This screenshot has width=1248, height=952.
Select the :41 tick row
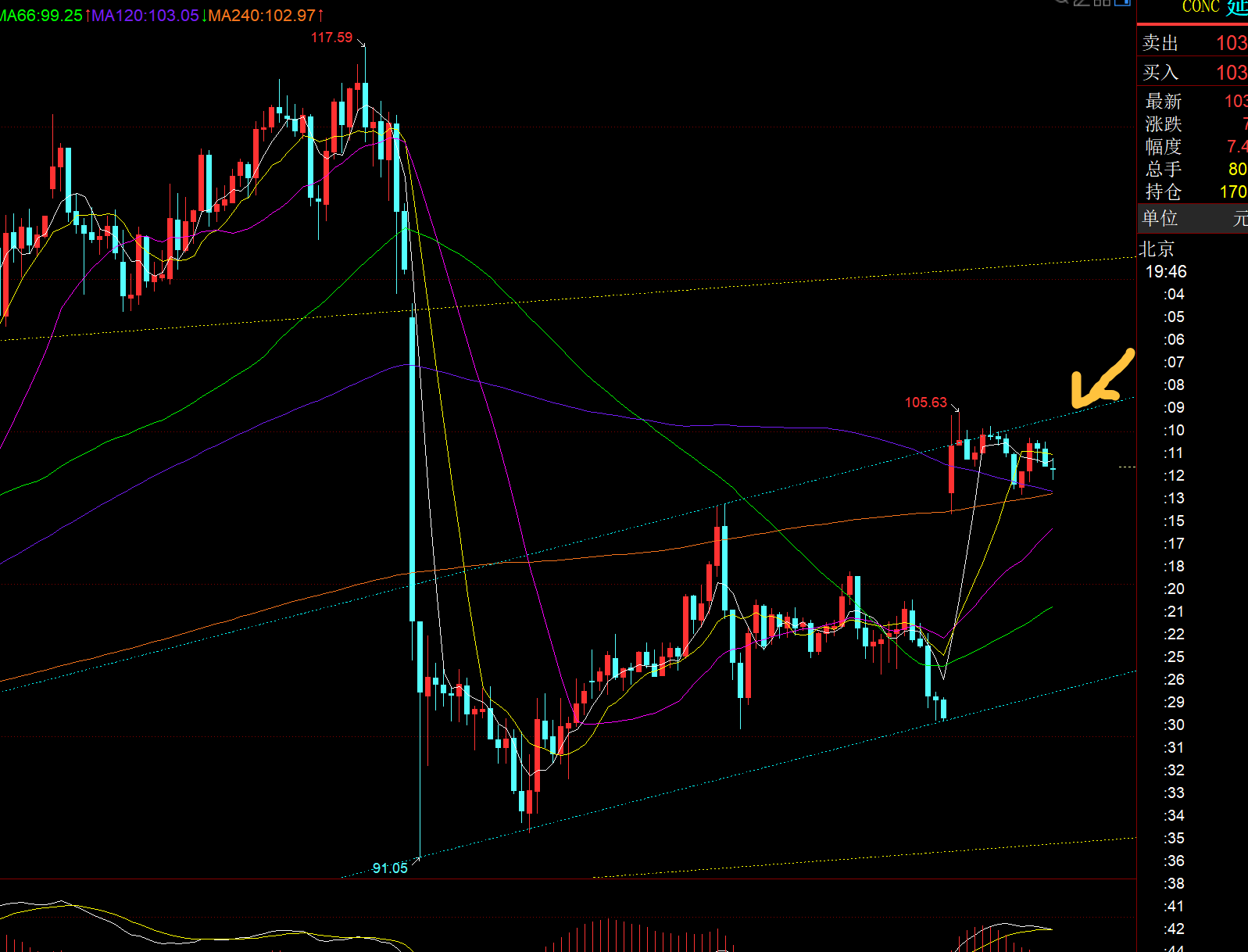(1174, 907)
